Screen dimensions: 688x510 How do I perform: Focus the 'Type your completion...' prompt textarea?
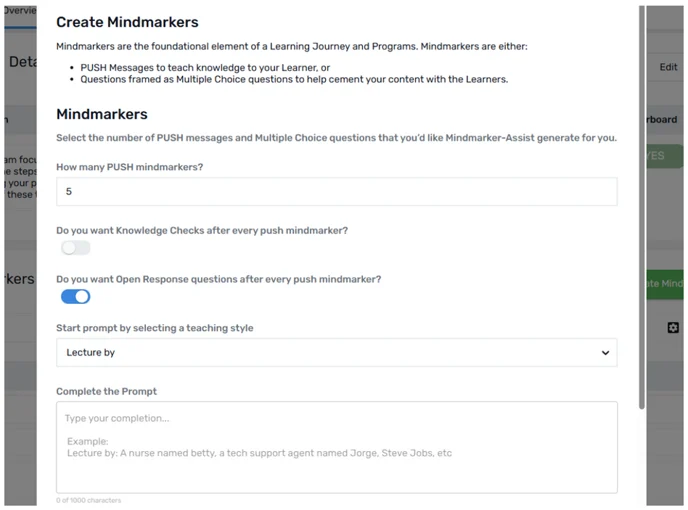point(337,447)
